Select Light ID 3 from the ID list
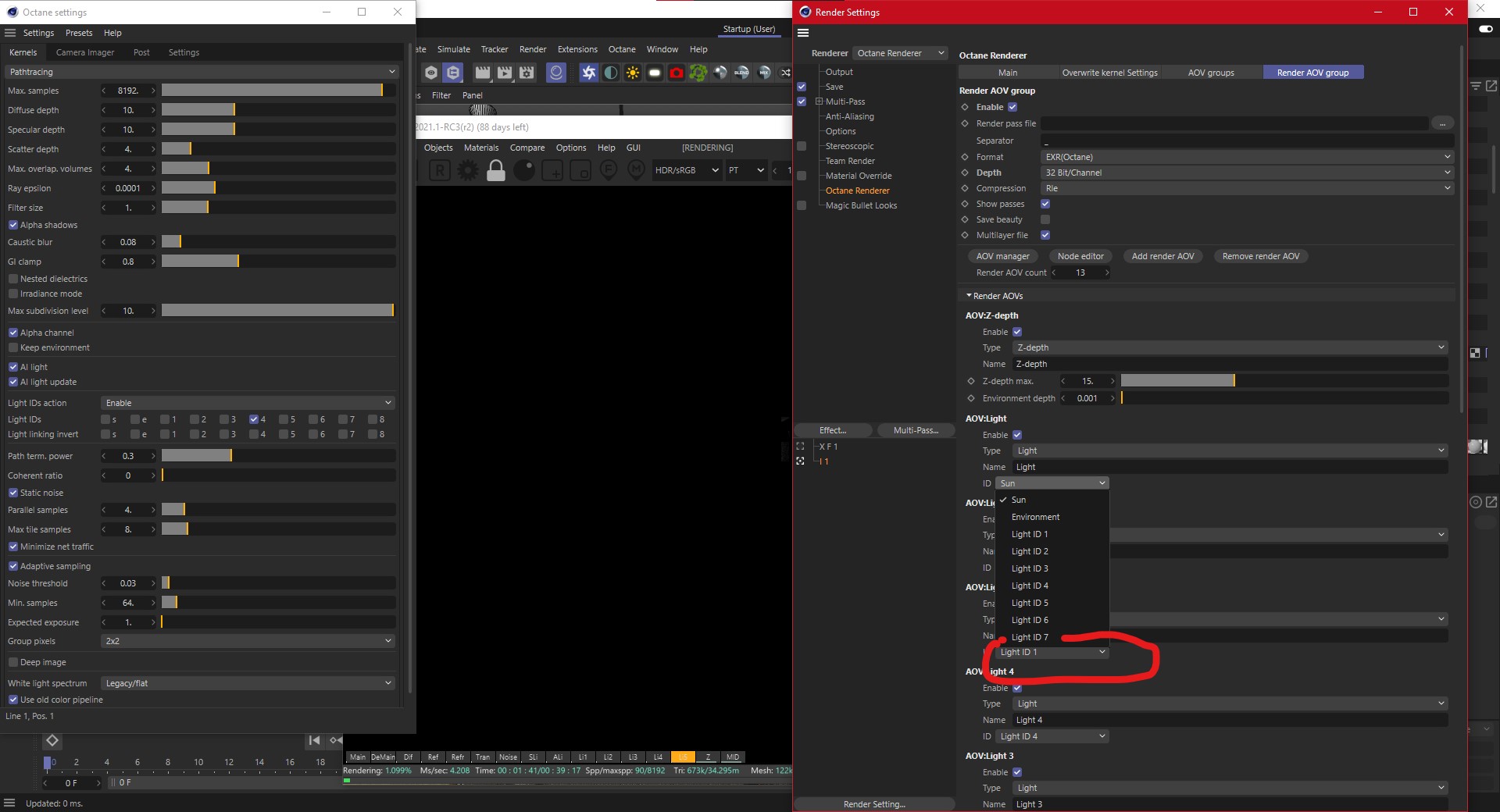 tap(1030, 568)
